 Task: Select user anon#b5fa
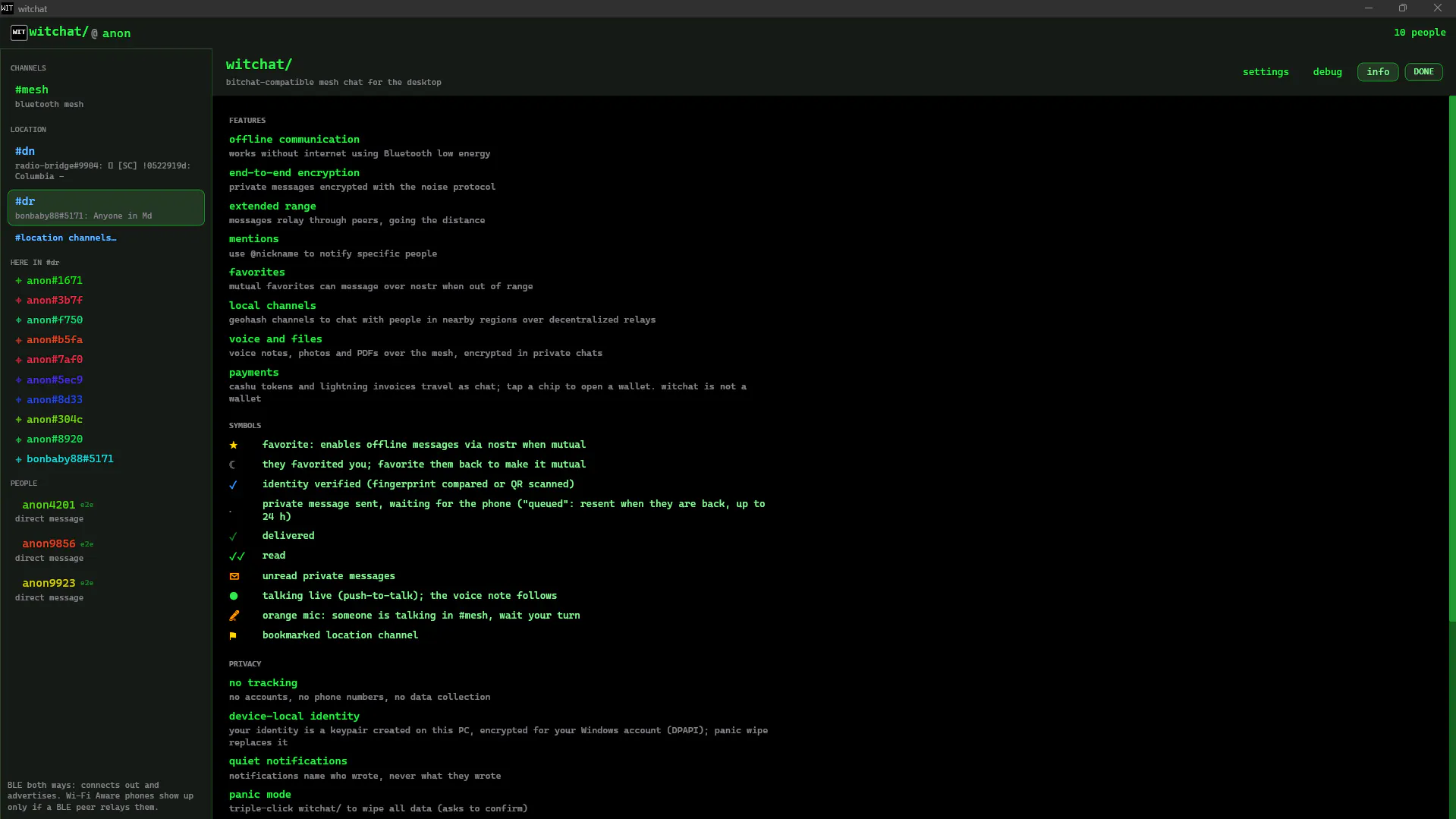click(55, 340)
